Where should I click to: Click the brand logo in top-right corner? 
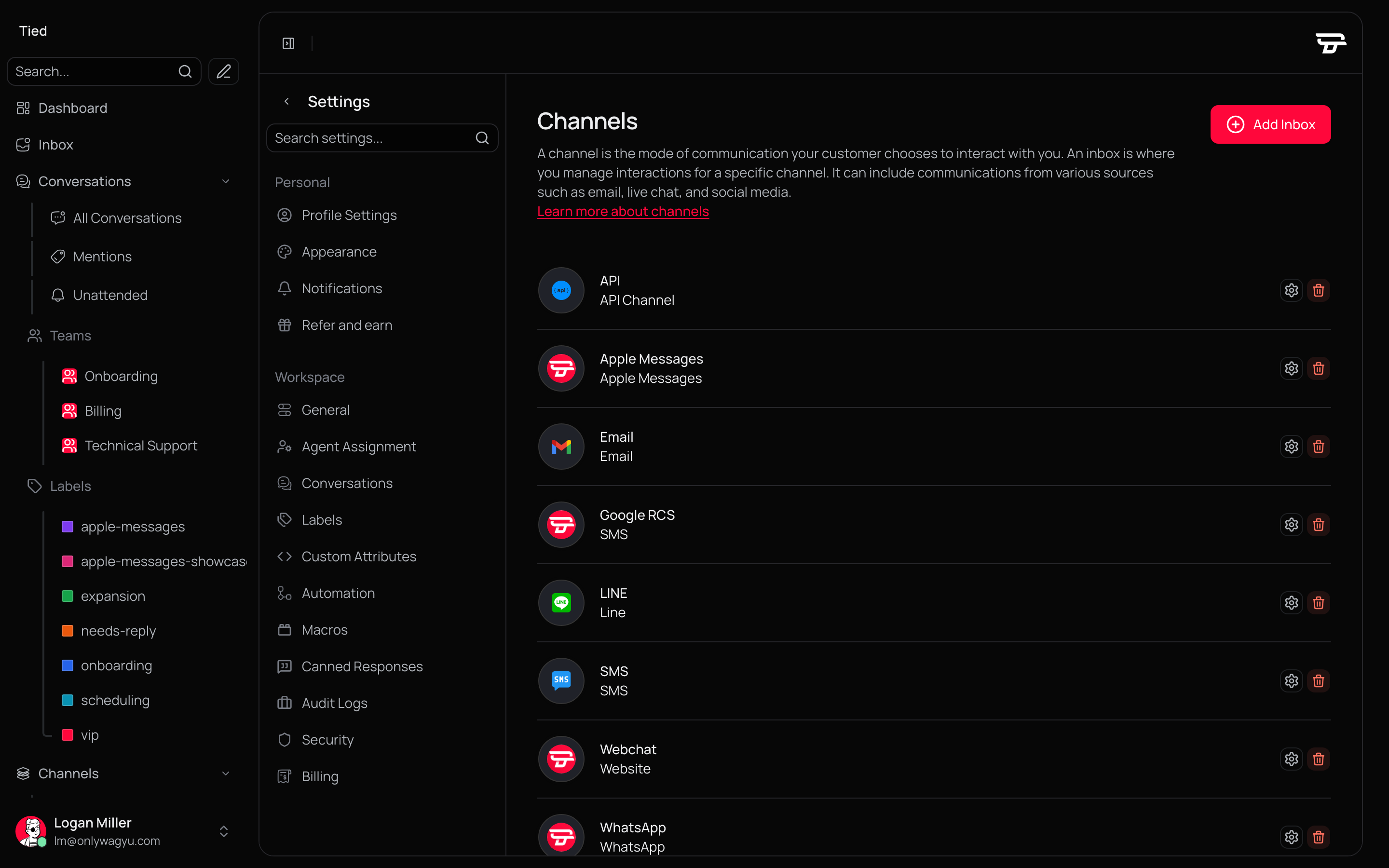[1331, 43]
